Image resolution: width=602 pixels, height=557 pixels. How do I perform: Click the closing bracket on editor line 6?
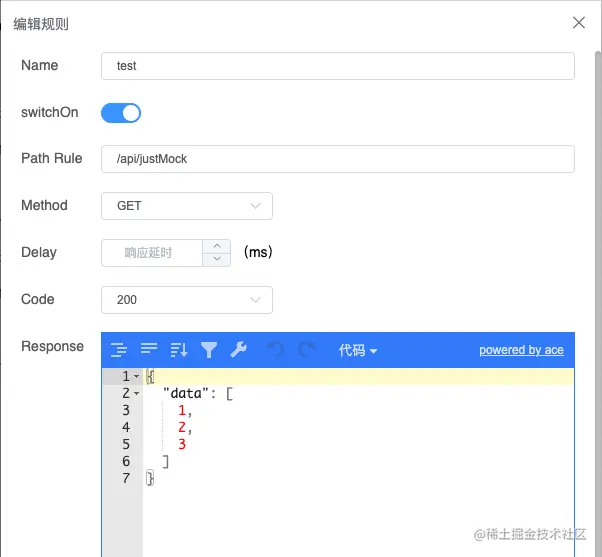(x=165, y=461)
